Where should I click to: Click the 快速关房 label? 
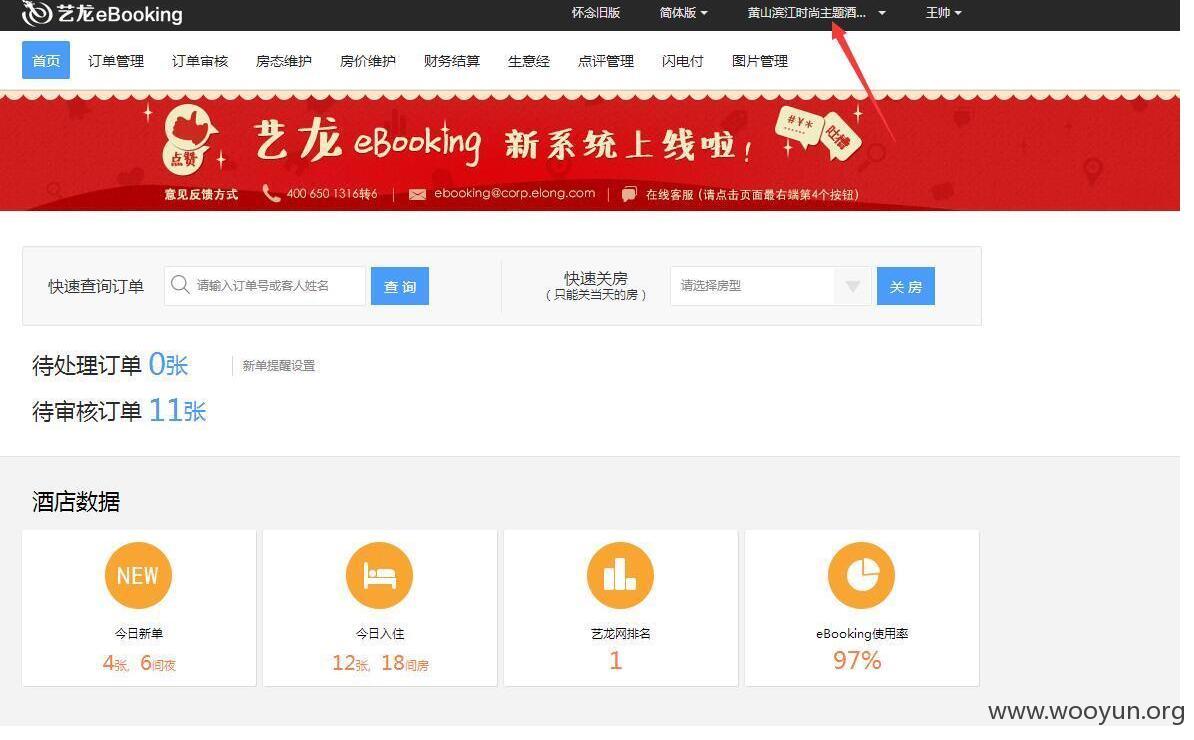595,278
